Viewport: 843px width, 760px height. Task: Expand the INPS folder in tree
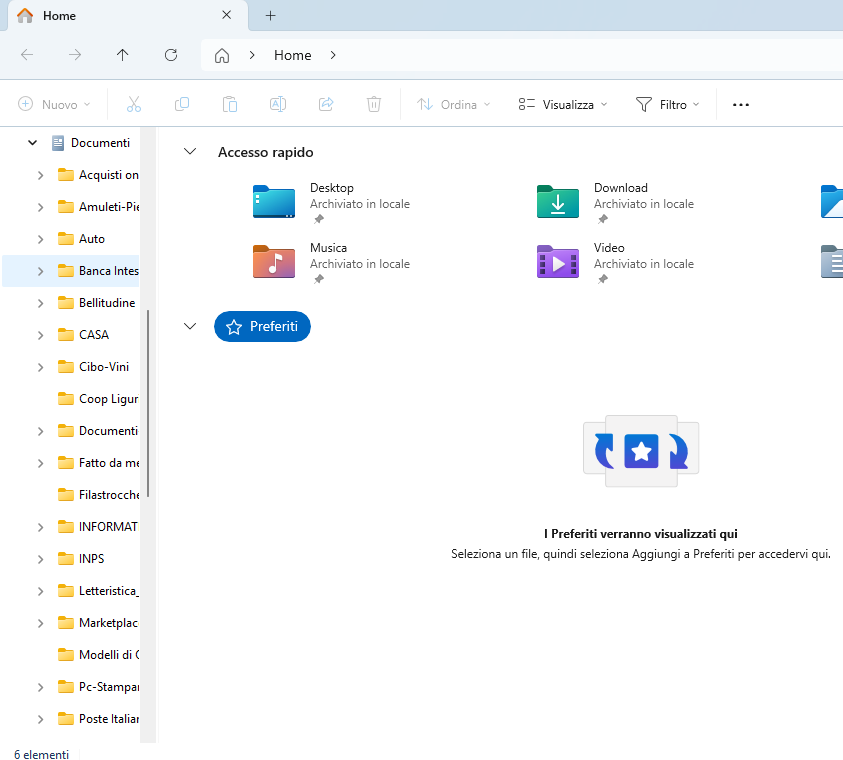tap(40, 560)
